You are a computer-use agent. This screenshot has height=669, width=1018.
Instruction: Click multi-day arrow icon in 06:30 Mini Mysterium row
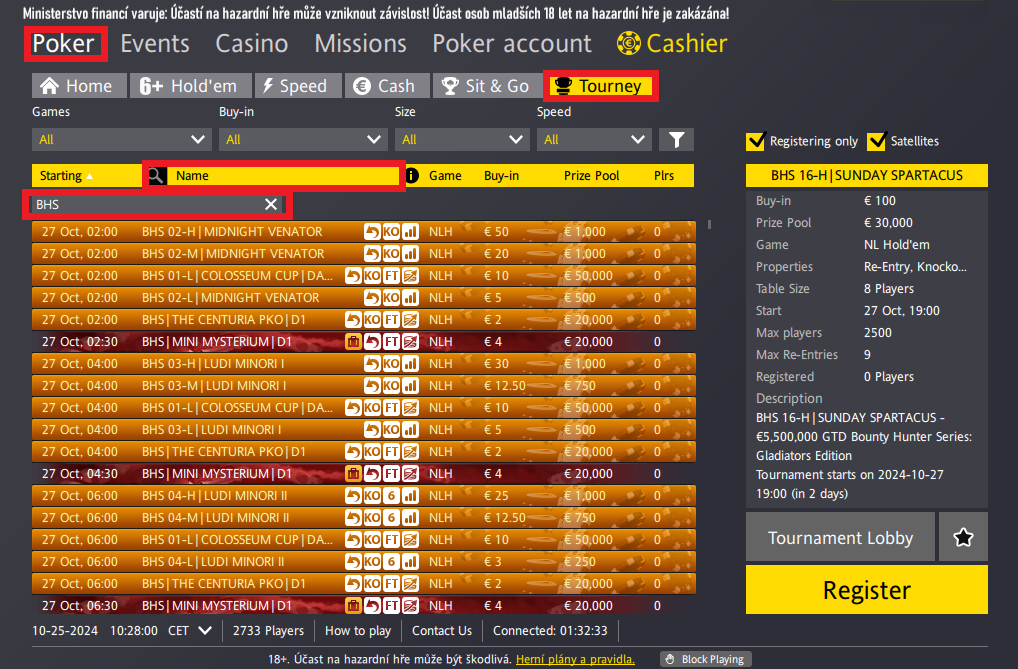click(410, 606)
